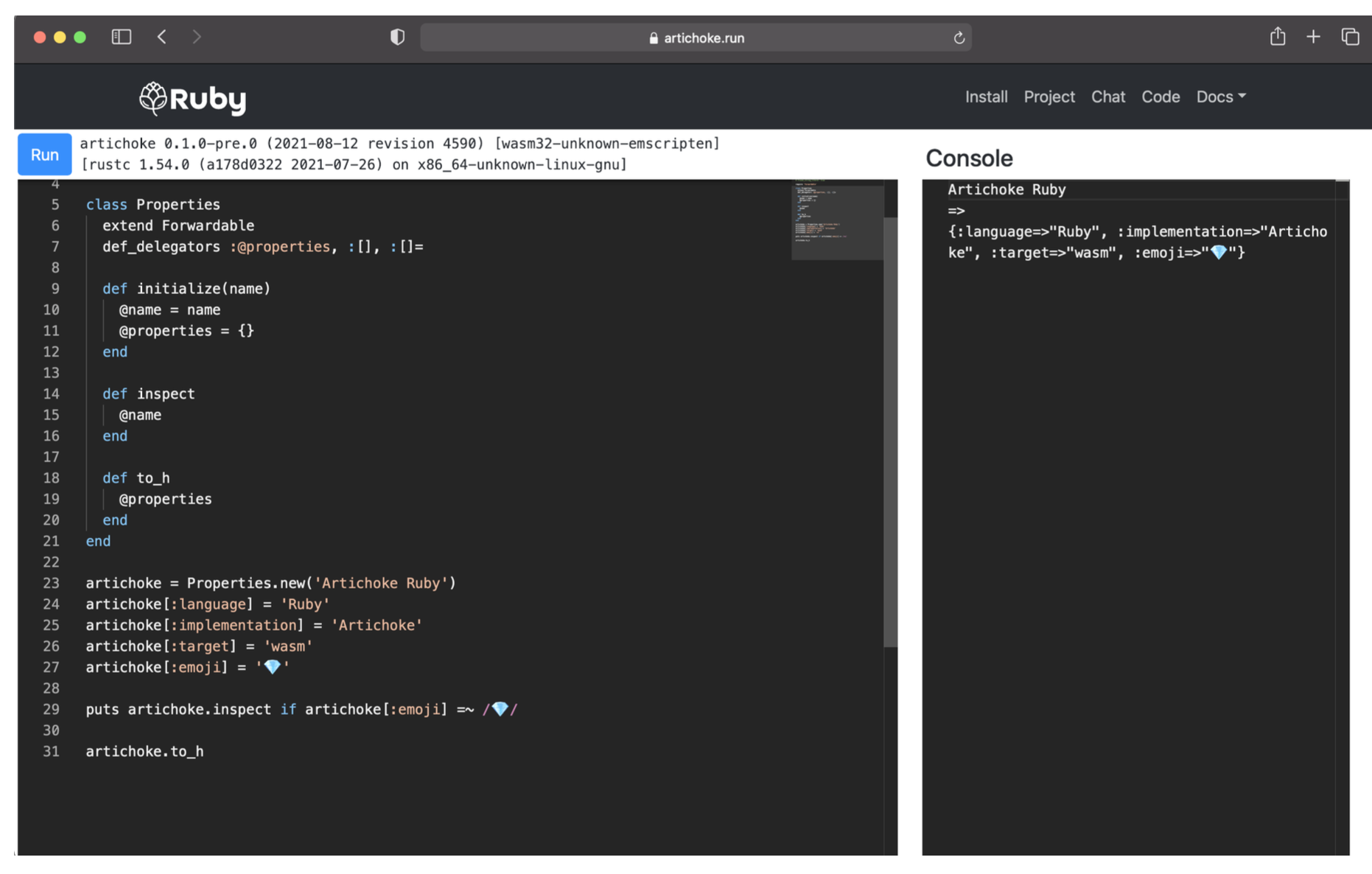
Task: Toggle the Safari sidebar icon
Action: click(x=122, y=37)
